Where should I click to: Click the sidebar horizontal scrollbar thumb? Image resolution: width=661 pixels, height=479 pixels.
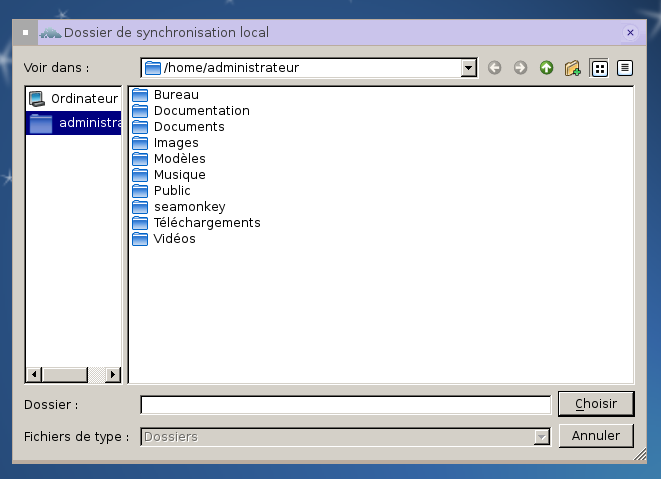pos(65,374)
